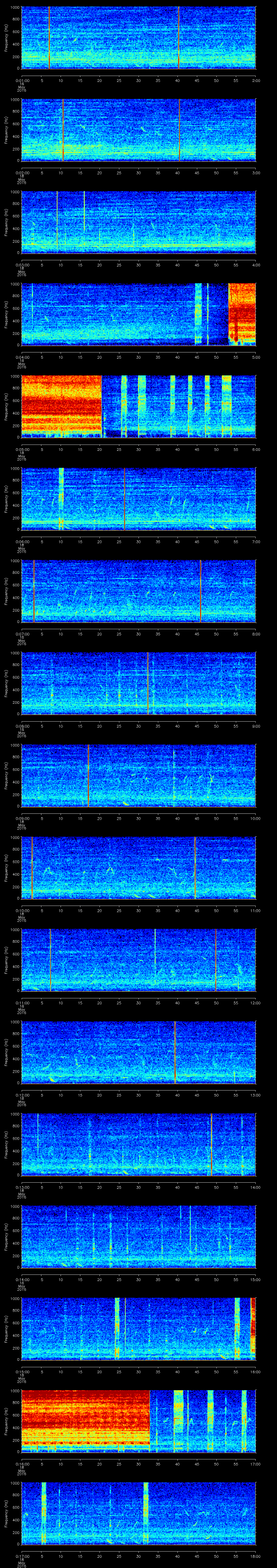Click the '0:04:00' start time label
This screenshot has width=277, height=1568.
click(22, 357)
